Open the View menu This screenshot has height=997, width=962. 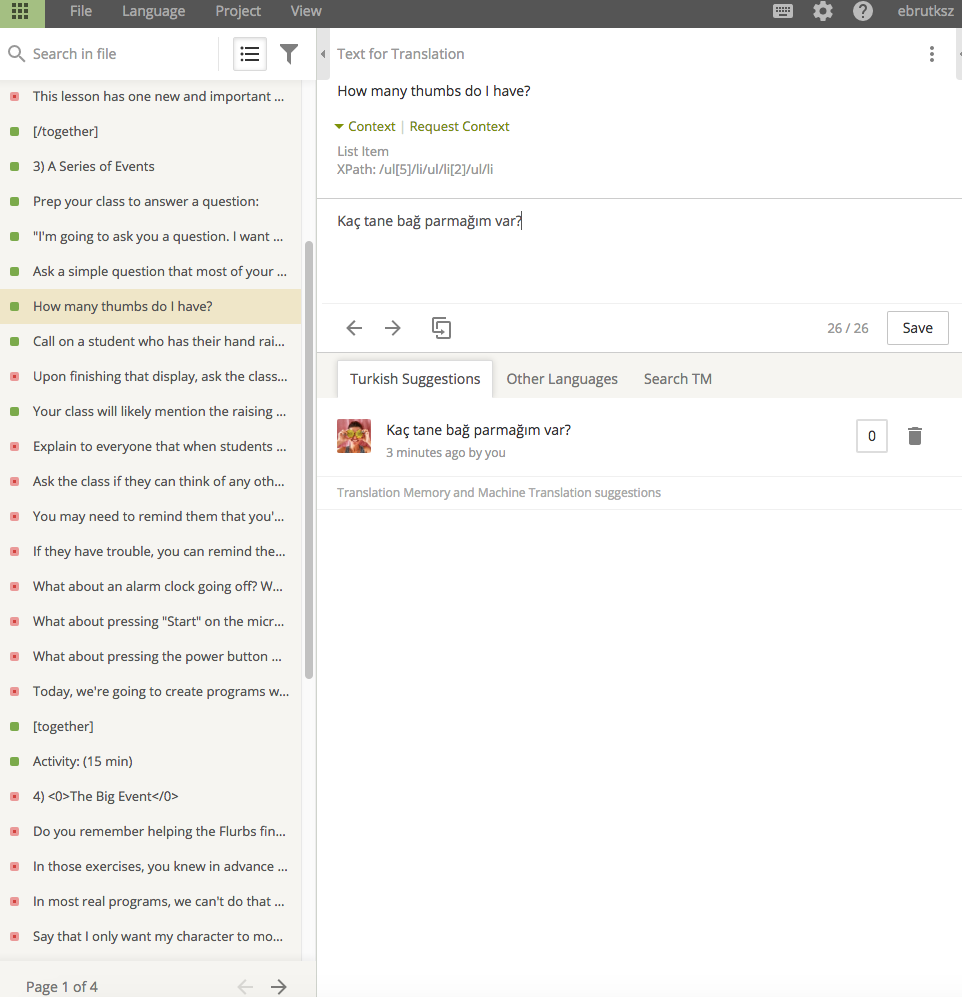point(306,11)
